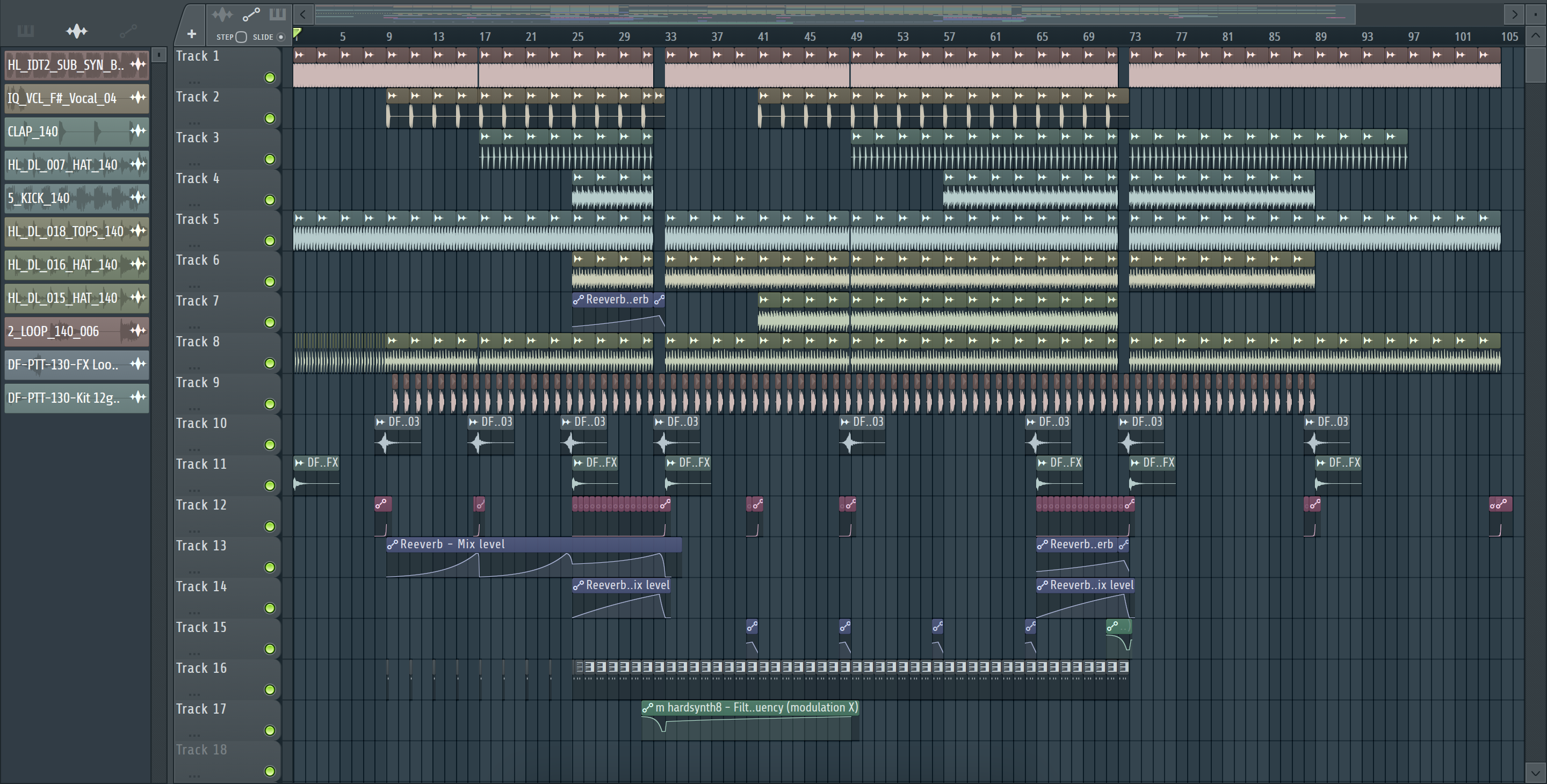The image size is (1547, 784).
Task: Select the 2_LOOP_140_006 picker item
Action: 76,331
